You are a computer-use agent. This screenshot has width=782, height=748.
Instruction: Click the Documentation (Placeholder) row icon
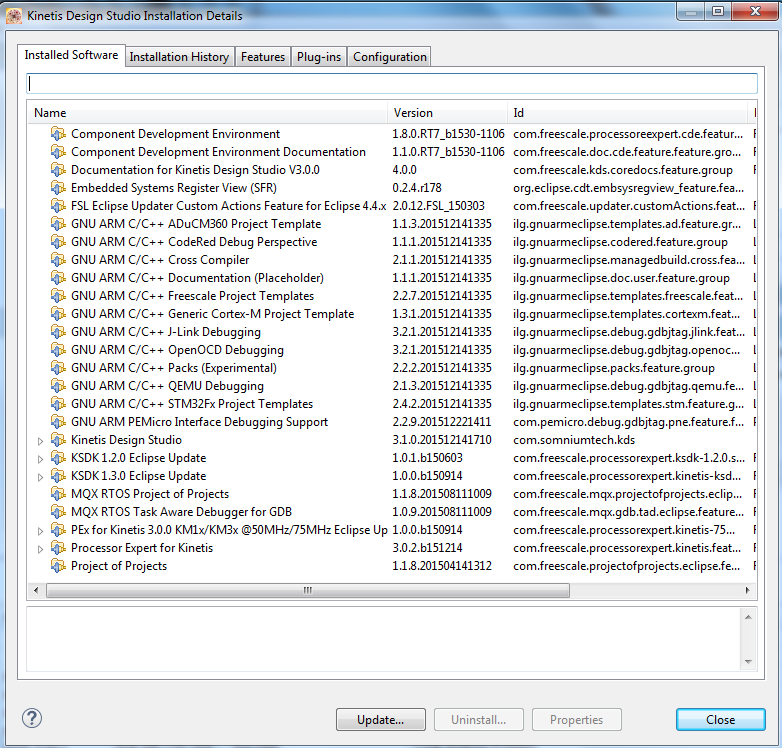pos(58,277)
